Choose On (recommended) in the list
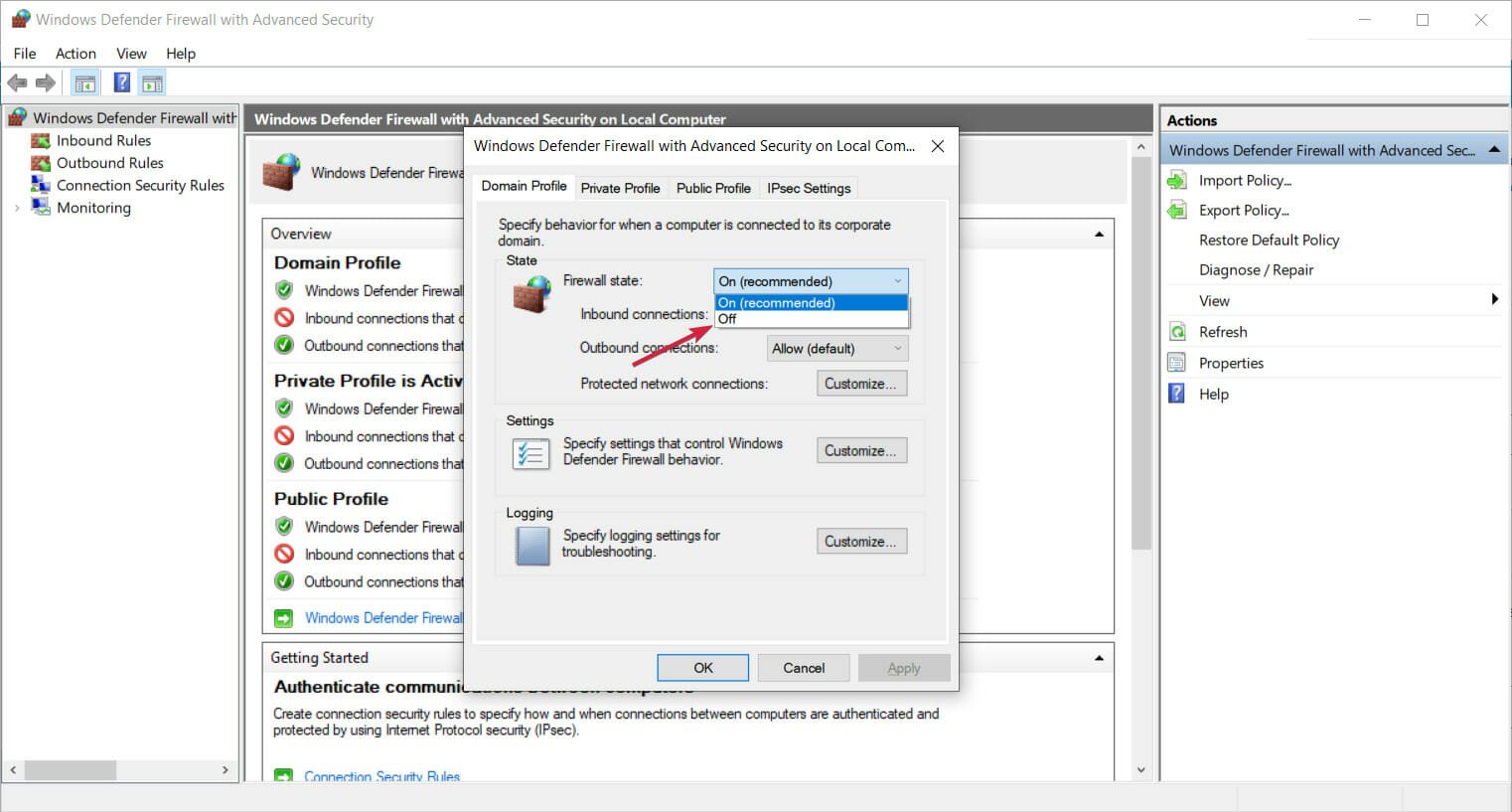The width and height of the screenshot is (1512, 812). [x=812, y=303]
